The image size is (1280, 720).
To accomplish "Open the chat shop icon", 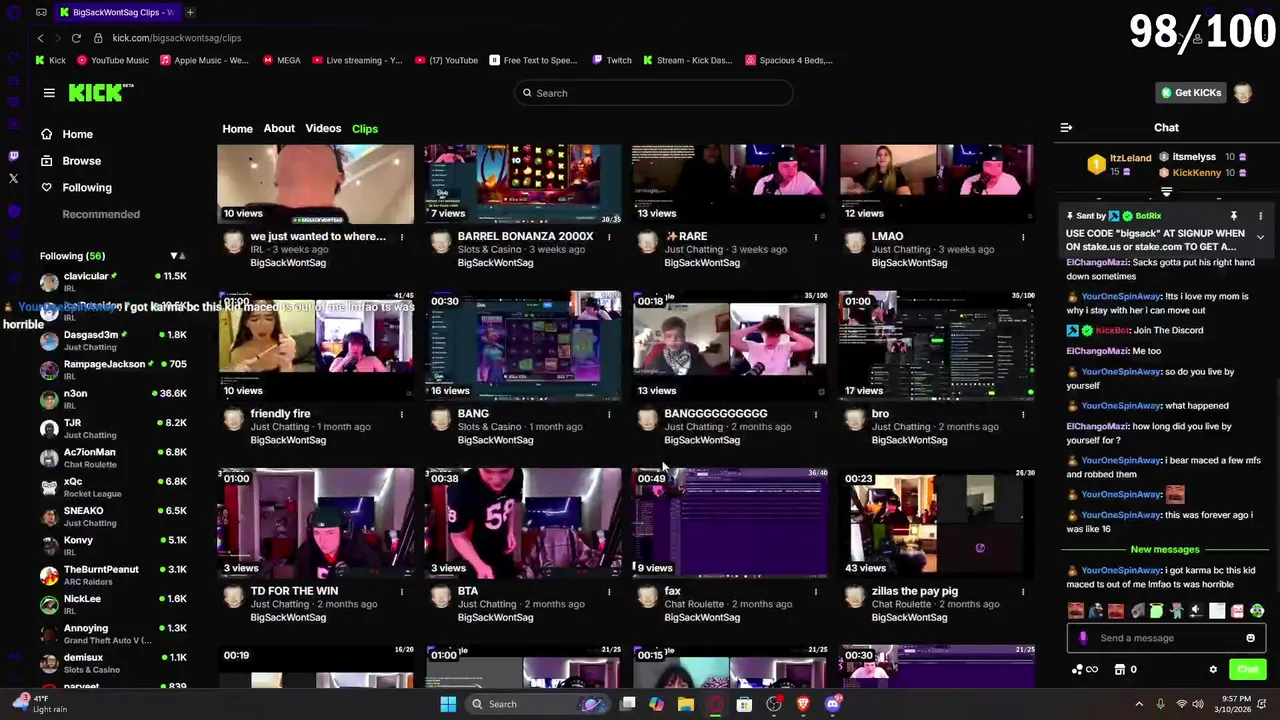I will [1120, 670].
